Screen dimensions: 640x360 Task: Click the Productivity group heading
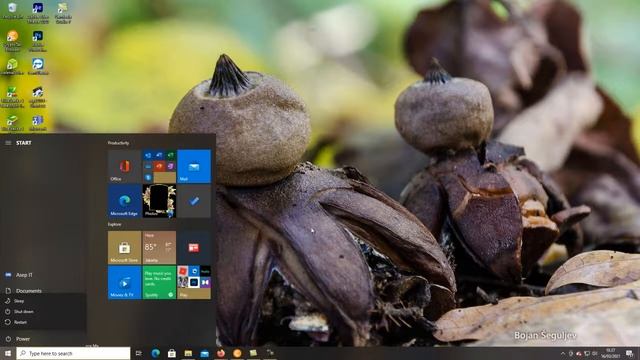point(118,143)
